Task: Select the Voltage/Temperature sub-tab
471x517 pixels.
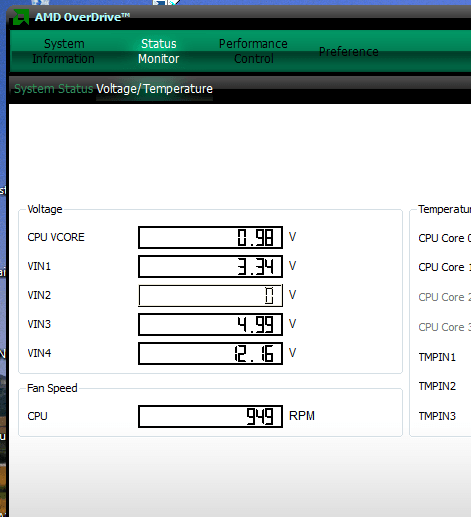Action: (x=154, y=89)
